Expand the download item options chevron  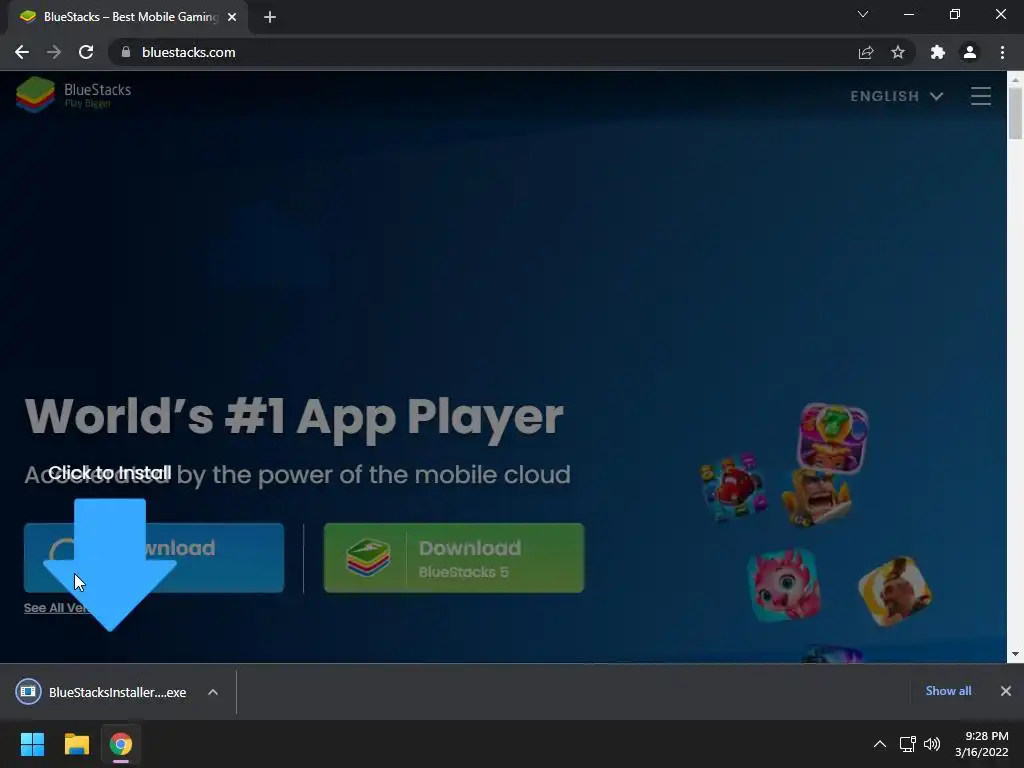point(213,692)
